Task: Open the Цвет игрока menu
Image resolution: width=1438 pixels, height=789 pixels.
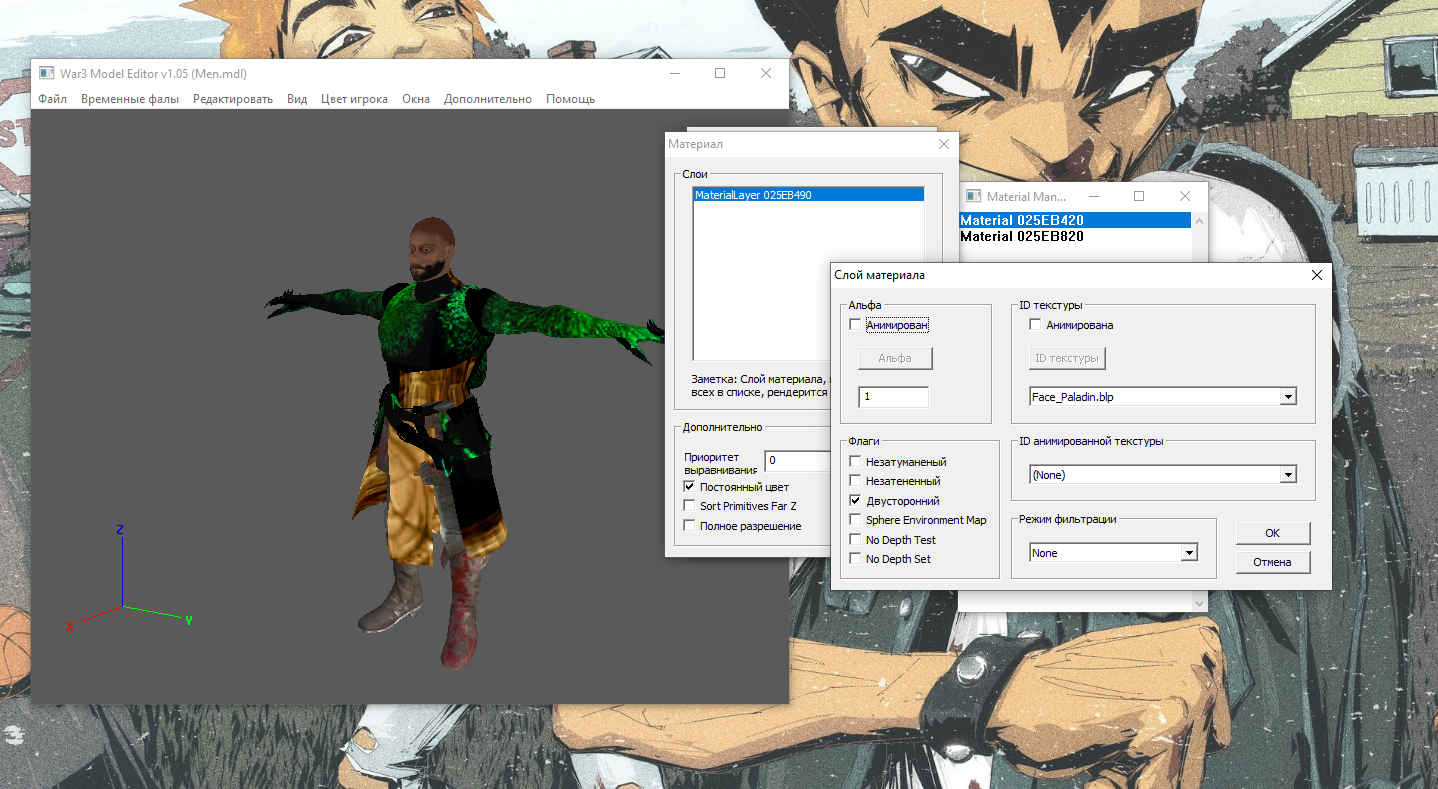Action: (x=354, y=99)
